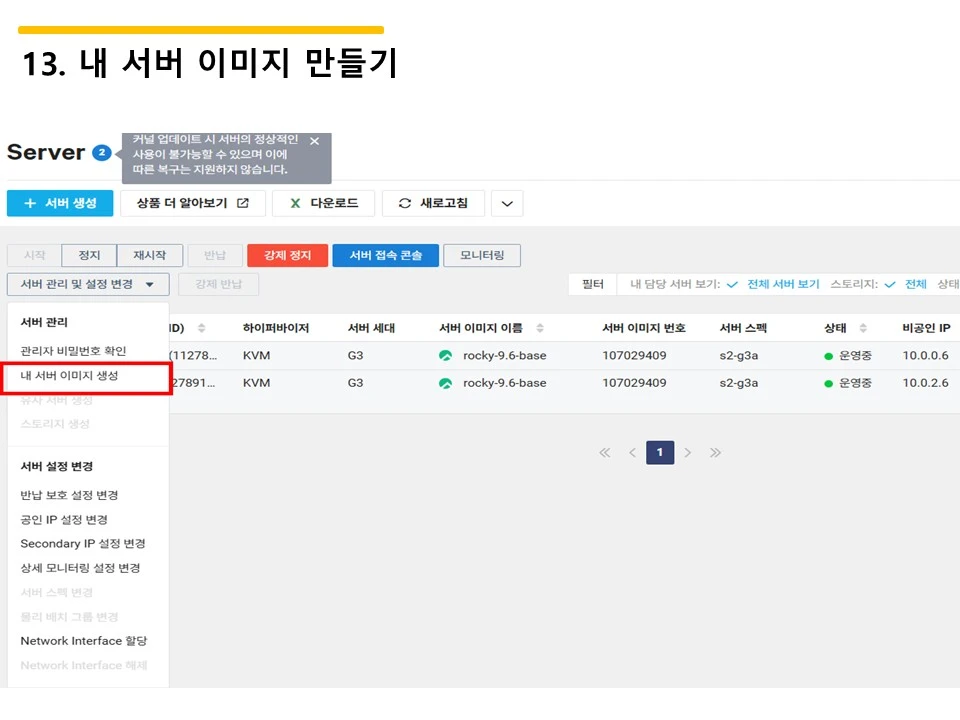Click the last page » pagination icon
Screen dimensions: 960x720
(716, 452)
